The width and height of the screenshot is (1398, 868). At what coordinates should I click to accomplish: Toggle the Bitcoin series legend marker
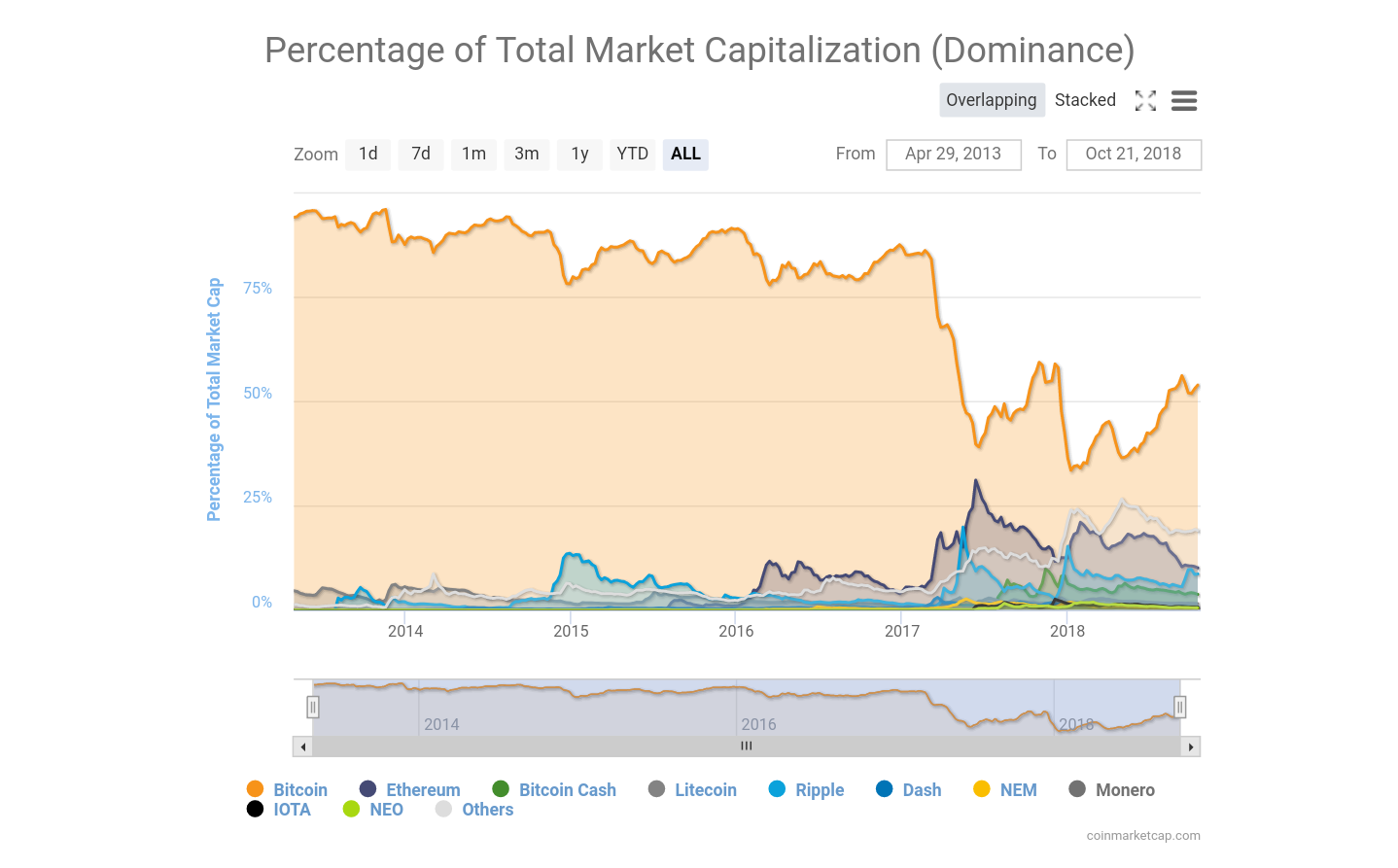[x=256, y=789]
